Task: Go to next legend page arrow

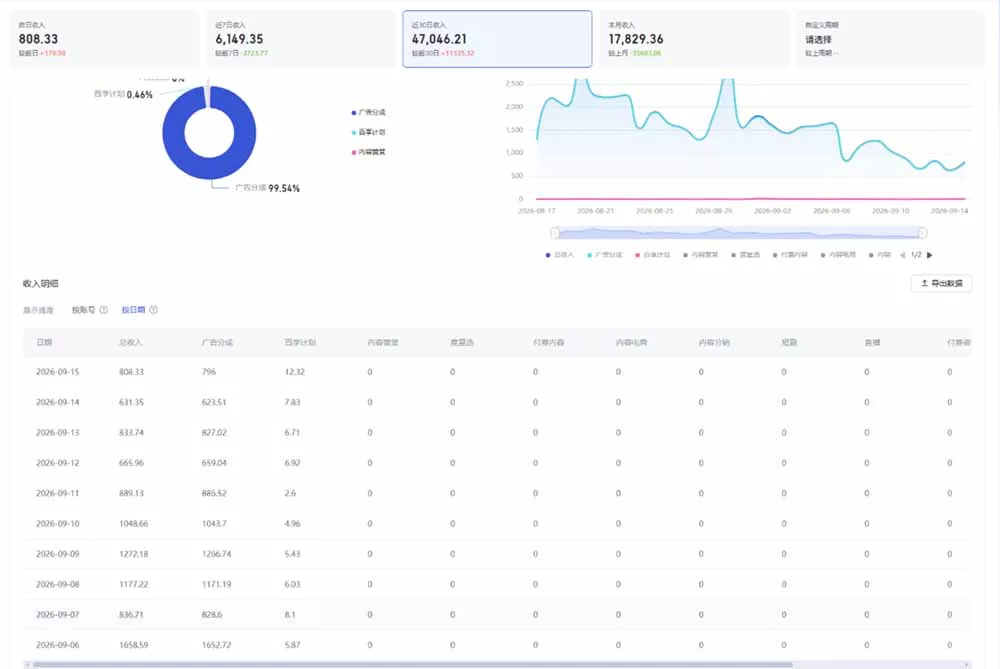Action: [930, 255]
